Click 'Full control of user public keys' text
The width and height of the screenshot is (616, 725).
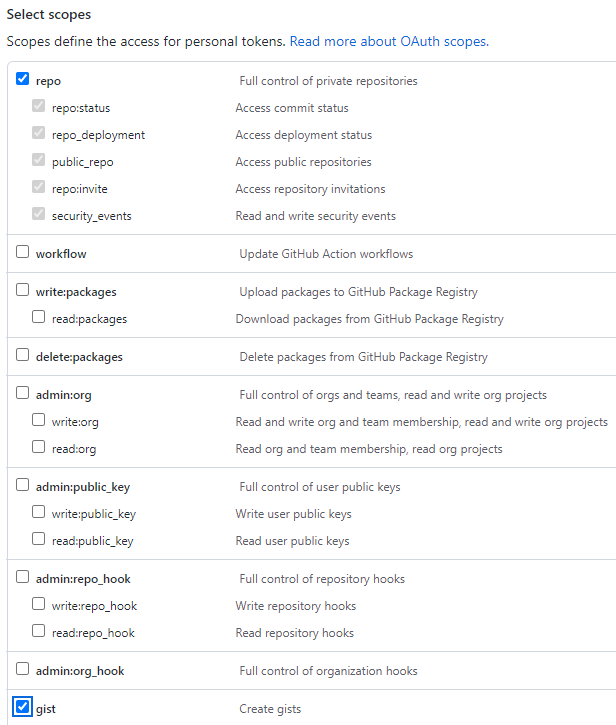(320, 487)
